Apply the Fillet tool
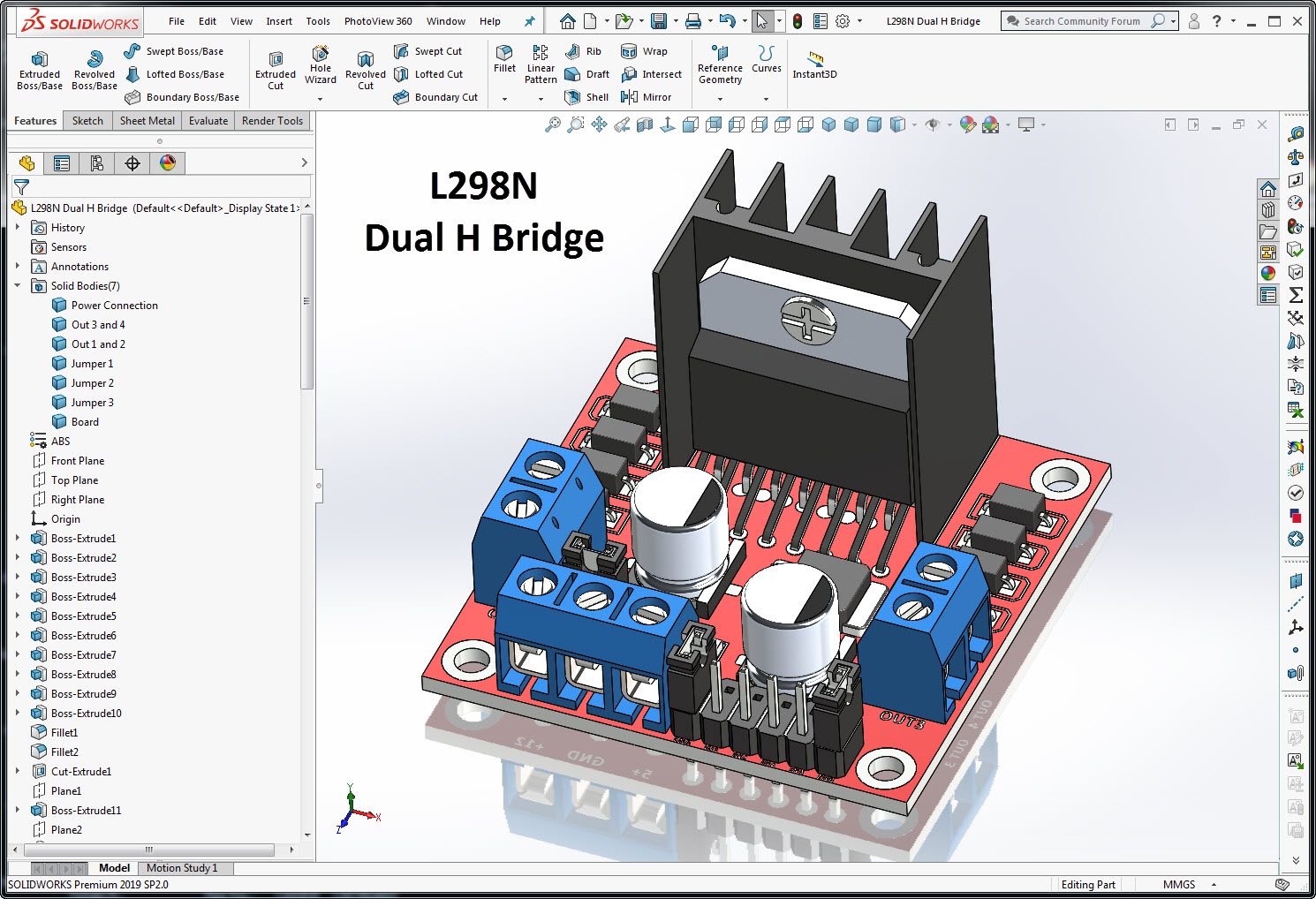This screenshot has width=1316, height=899. click(504, 58)
